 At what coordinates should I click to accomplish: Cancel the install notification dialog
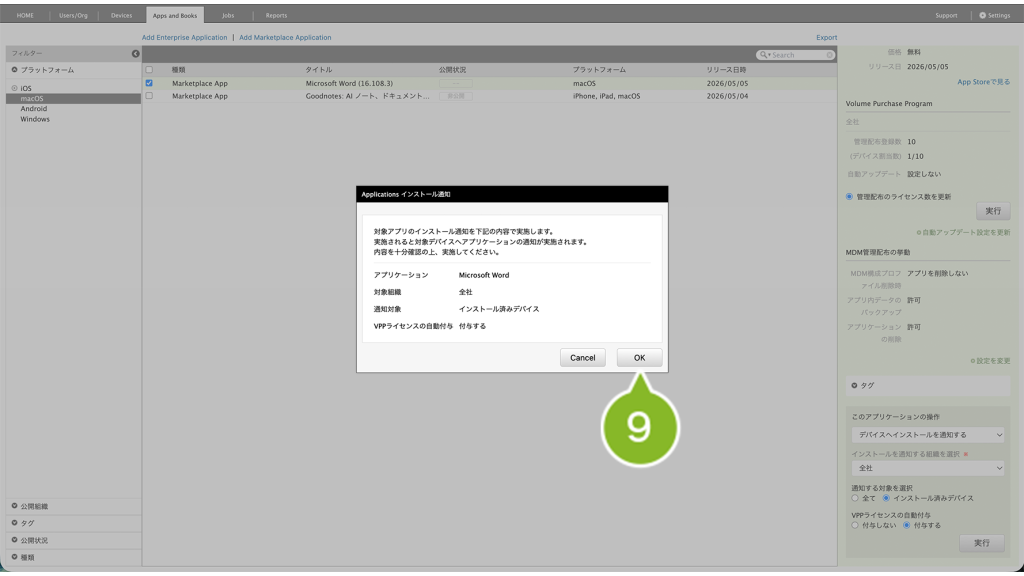(x=582, y=357)
